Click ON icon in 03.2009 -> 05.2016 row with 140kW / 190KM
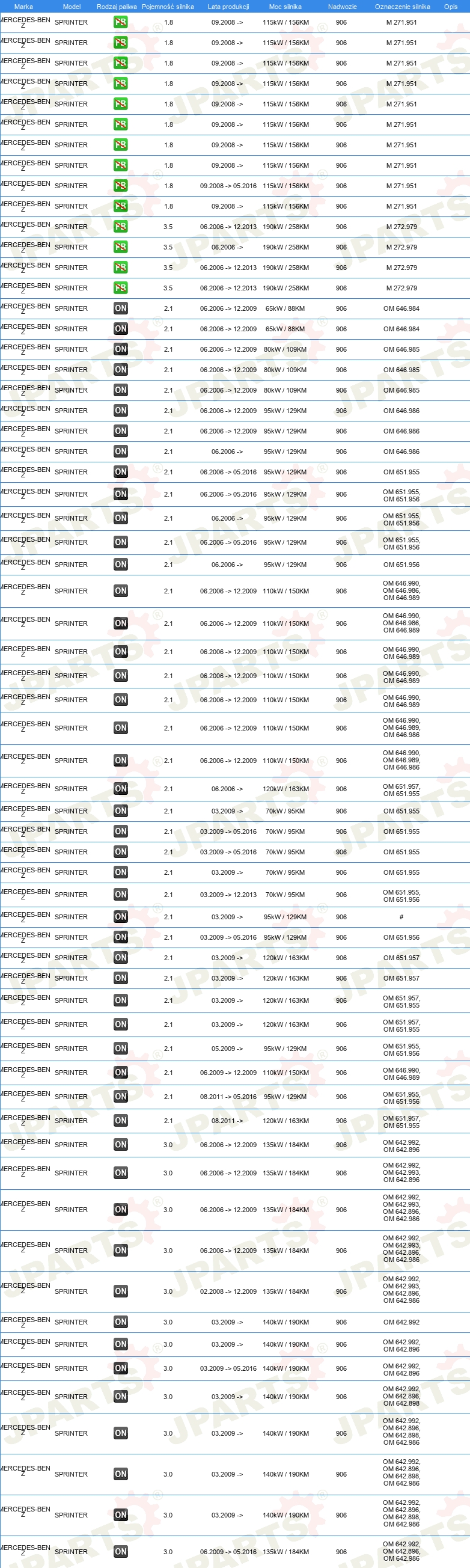 point(121,1368)
